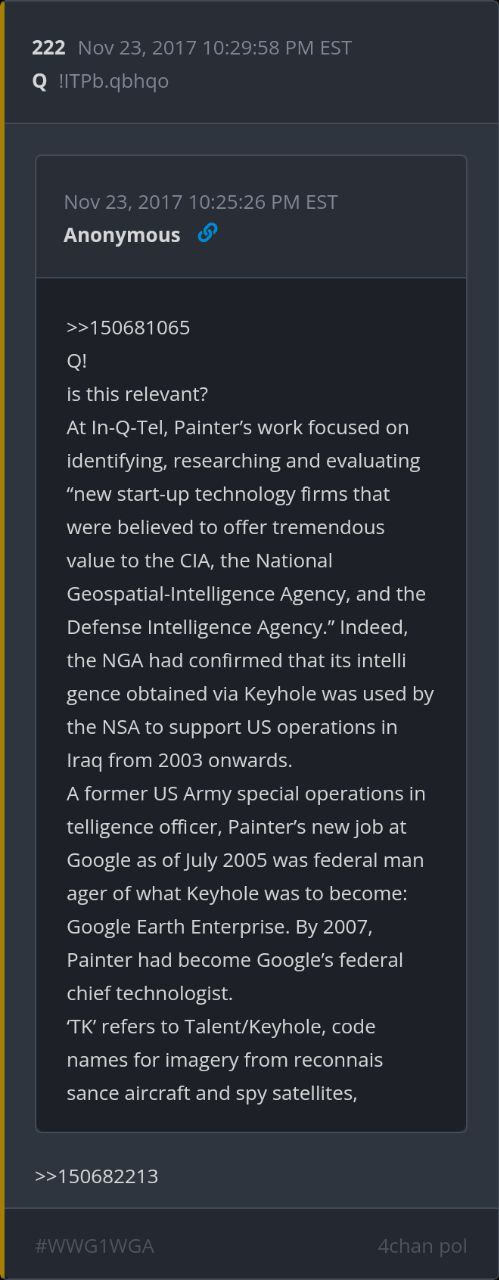Open the >>150681065 reply reference

point(128,328)
